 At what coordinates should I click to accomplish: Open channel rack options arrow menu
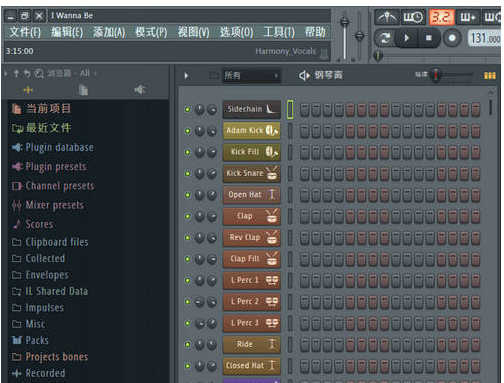[186, 76]
